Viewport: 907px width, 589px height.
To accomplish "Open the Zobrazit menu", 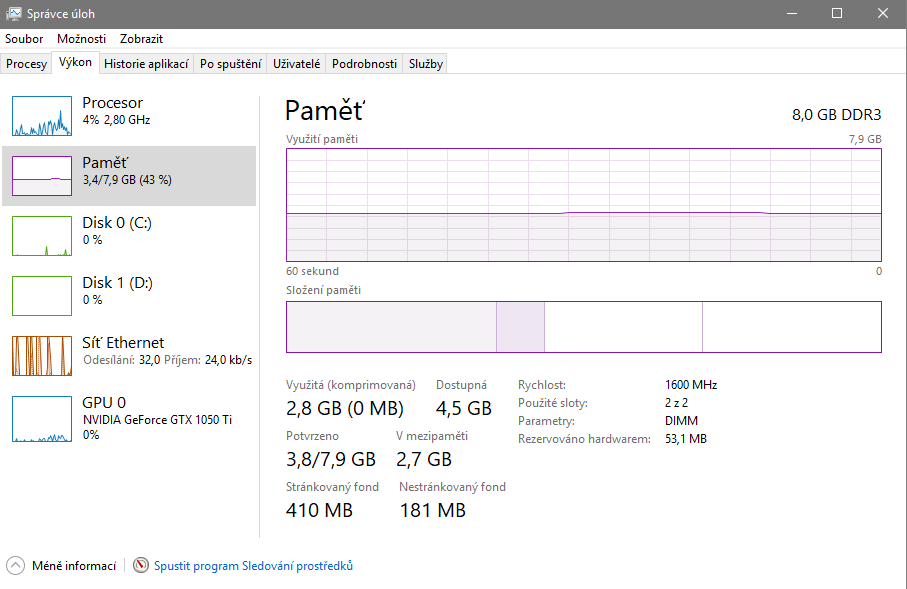I will [141, 39].
